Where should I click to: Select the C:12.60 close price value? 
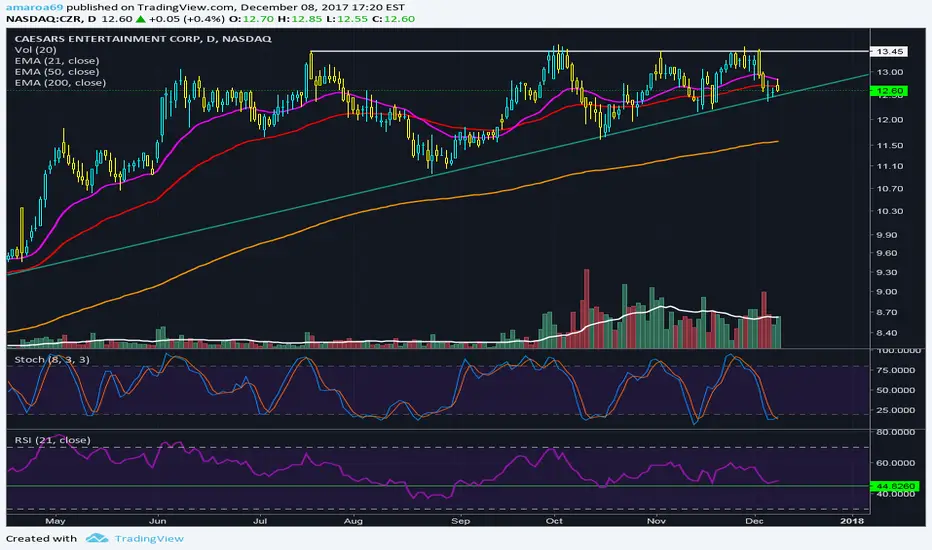point(393,19)
